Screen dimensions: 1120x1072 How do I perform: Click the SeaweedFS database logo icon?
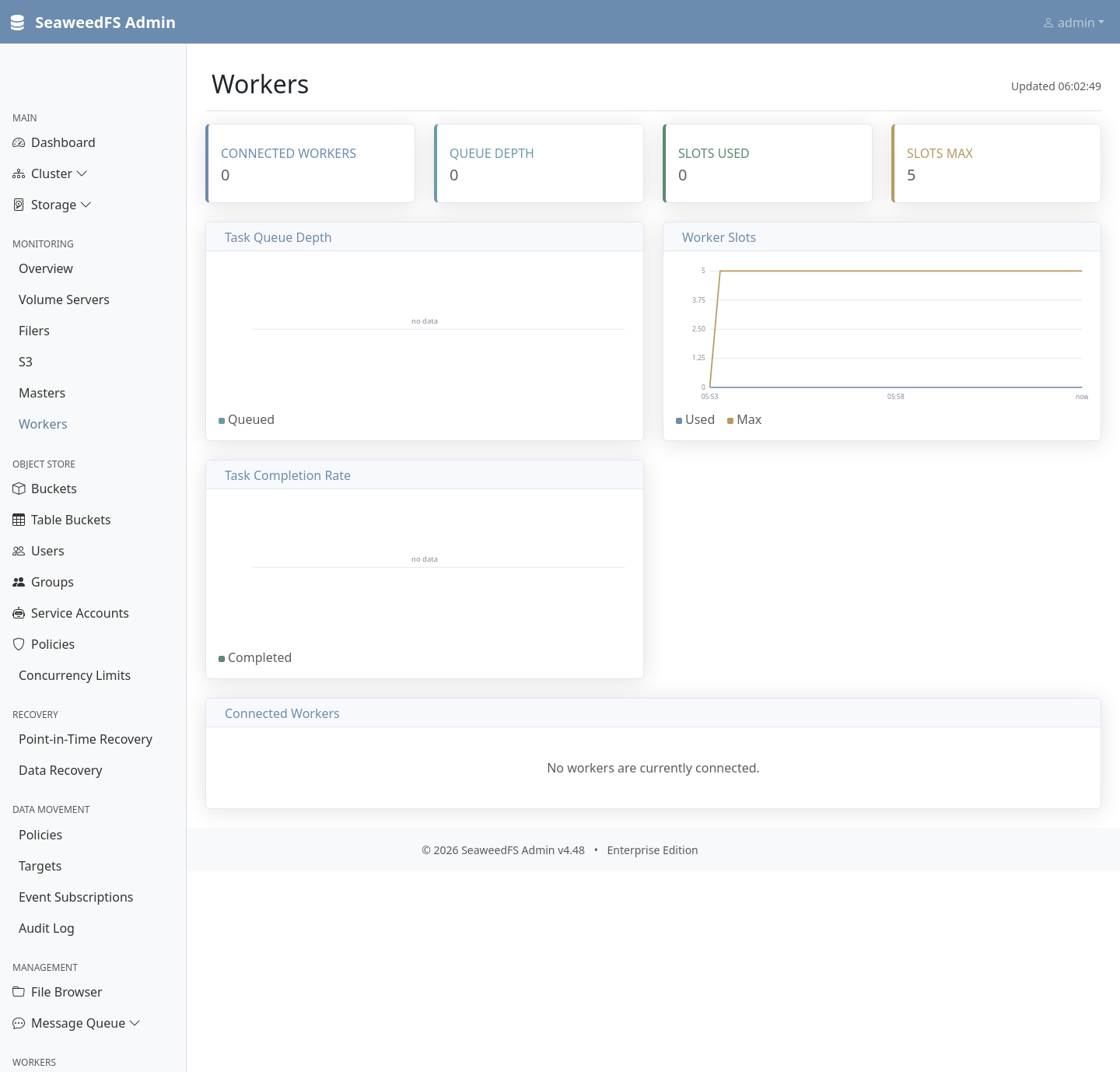click(17, 23)
